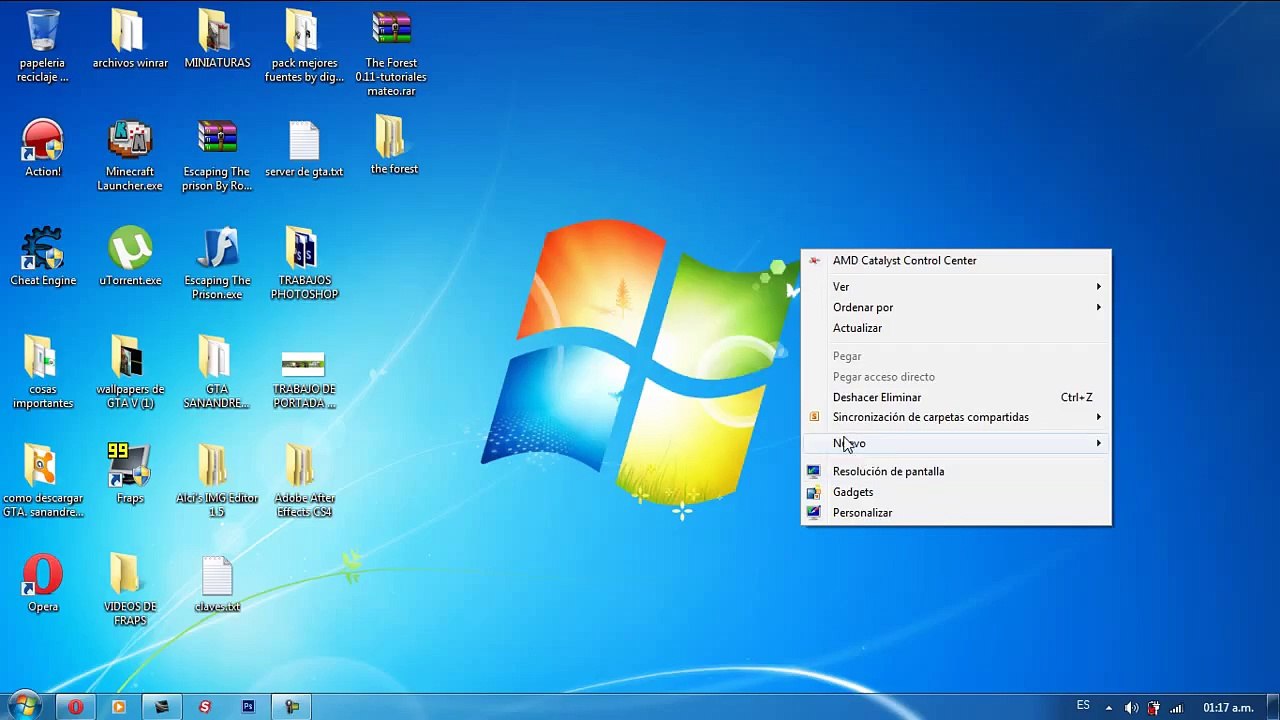Select the Alci's IMG Editor 1.5 folder
Viewport: 1280px width, 720px height.
point(217,482)
